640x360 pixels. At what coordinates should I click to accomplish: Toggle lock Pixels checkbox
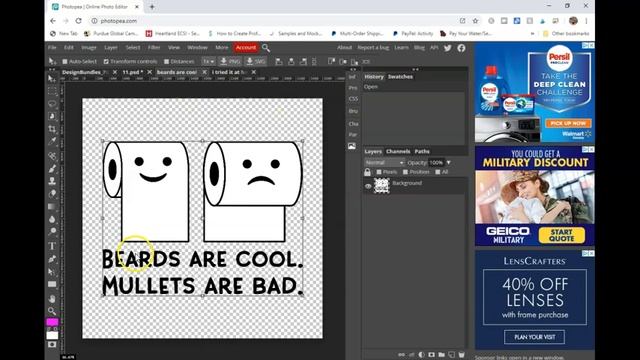click(379, 172)
